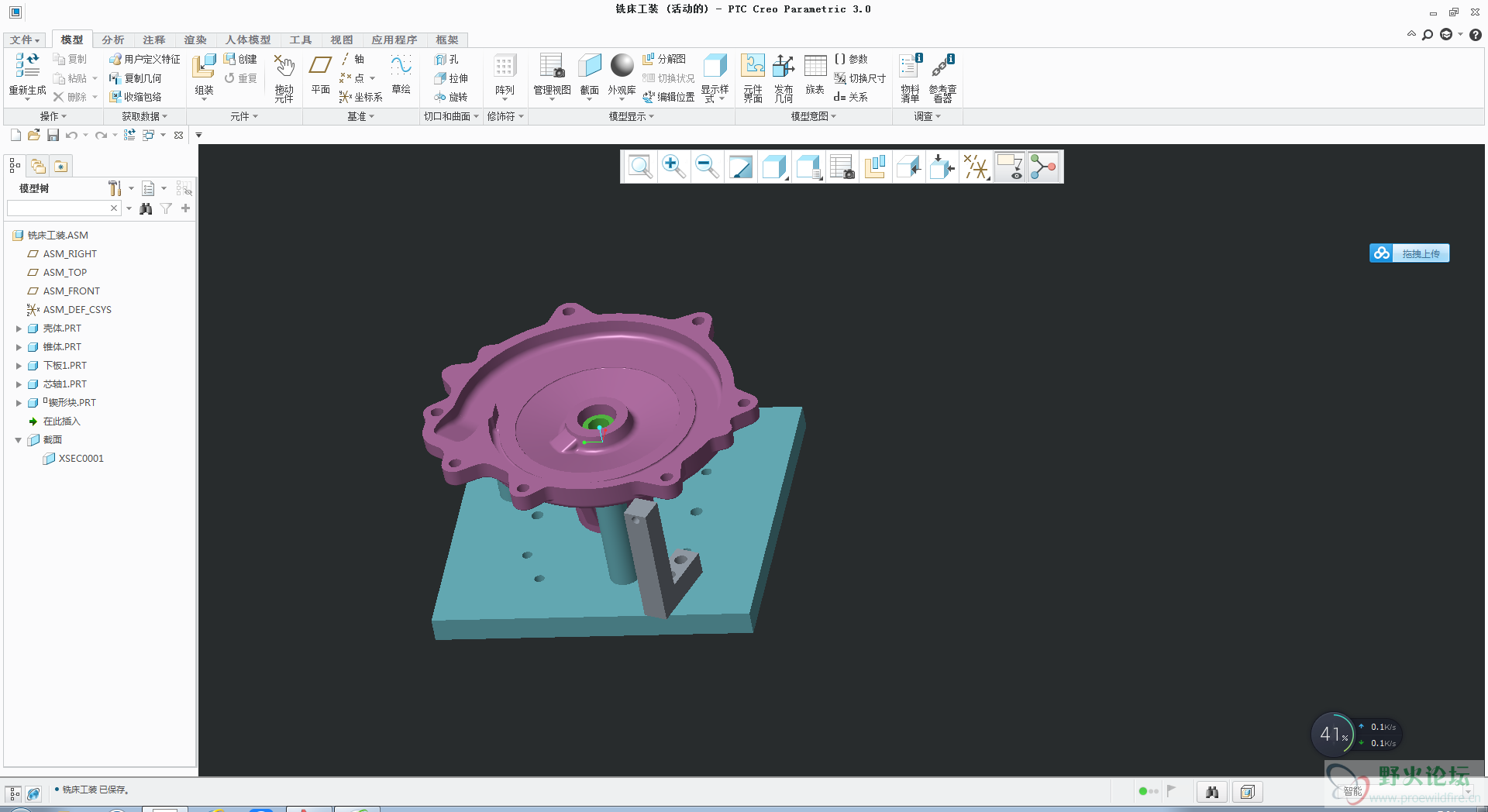
Task: Collapse the 截面 tree node
Action: pos(19,440)
